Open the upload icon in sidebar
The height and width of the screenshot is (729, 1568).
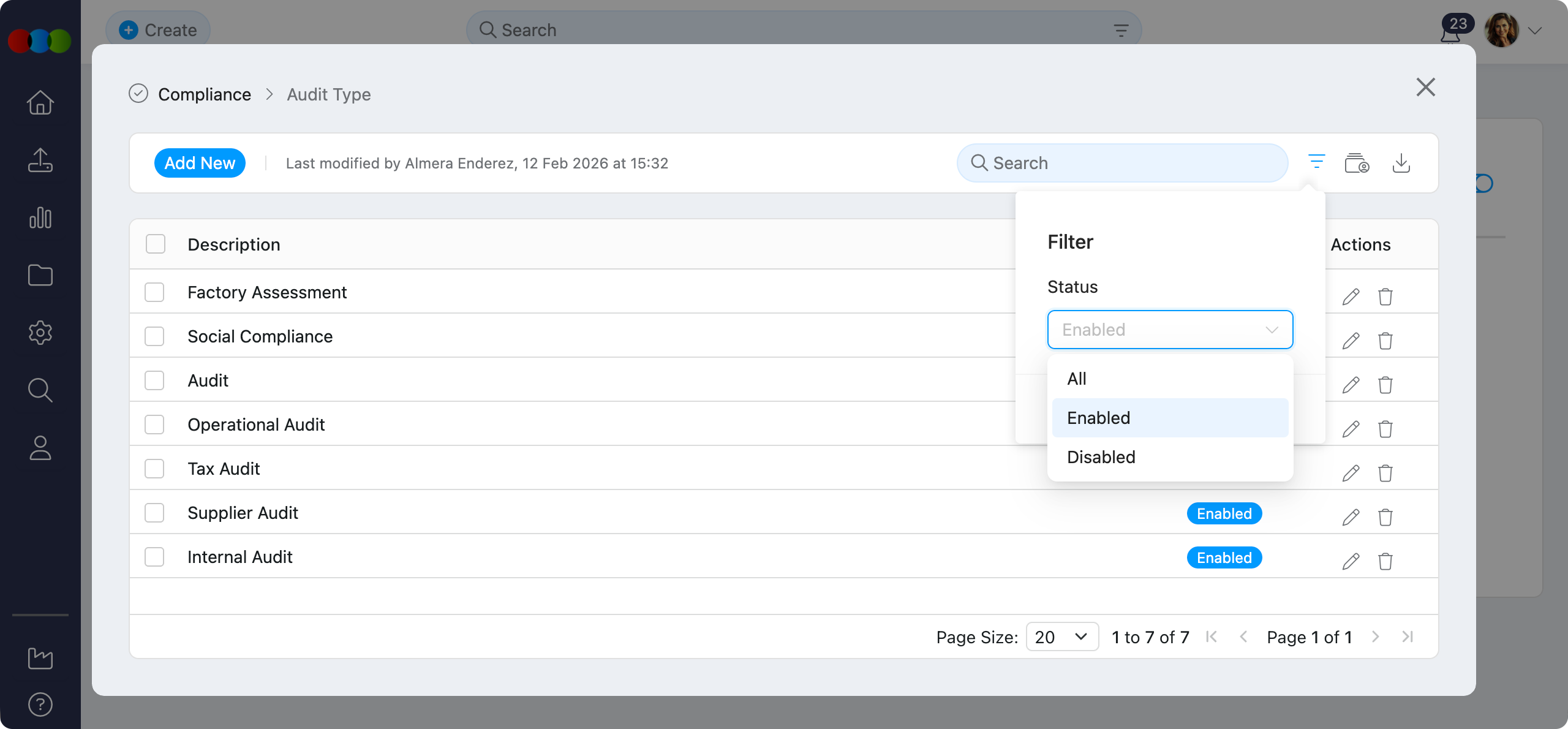[40, 161]
